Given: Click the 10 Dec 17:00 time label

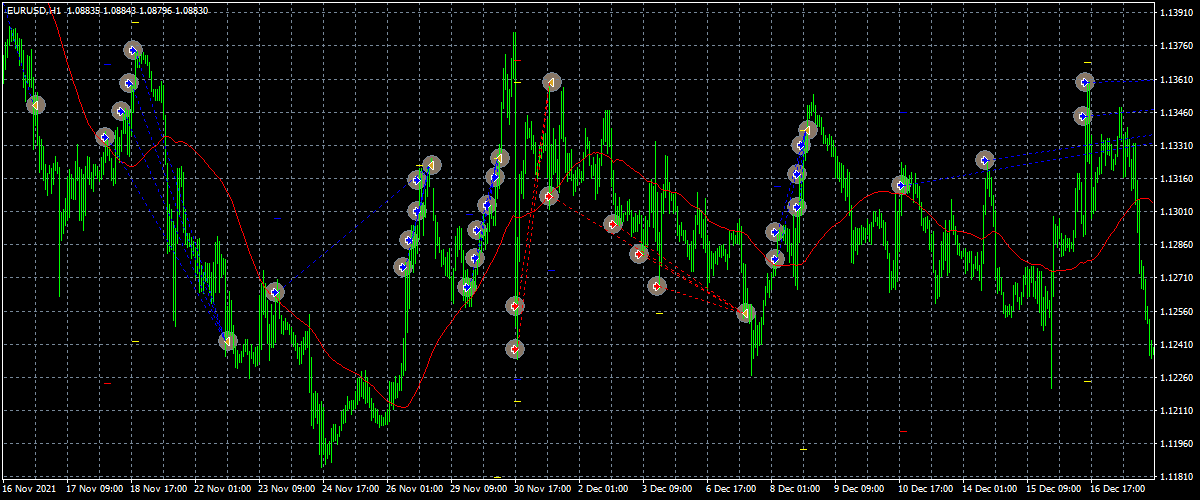Looking at the screenshot, I should (927, 490).
